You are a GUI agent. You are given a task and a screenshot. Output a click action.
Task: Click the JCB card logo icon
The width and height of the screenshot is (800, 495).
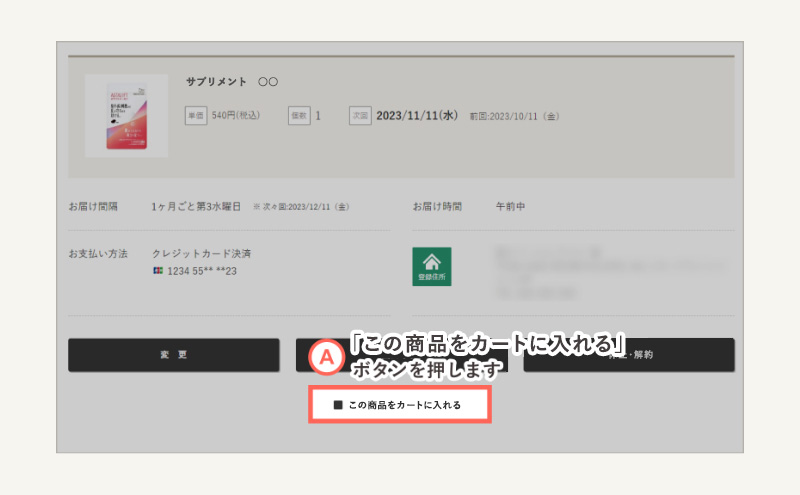coord(158,271)
